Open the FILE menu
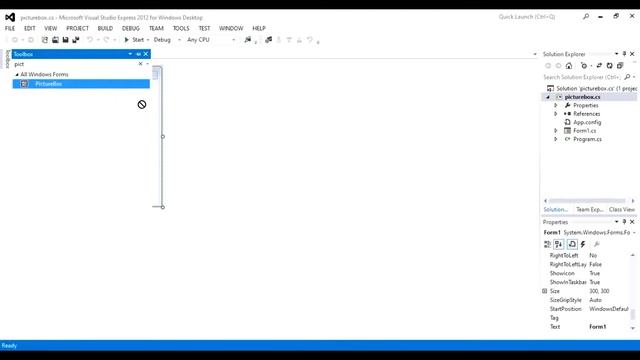Screen dimensions: 640x360 10,28
